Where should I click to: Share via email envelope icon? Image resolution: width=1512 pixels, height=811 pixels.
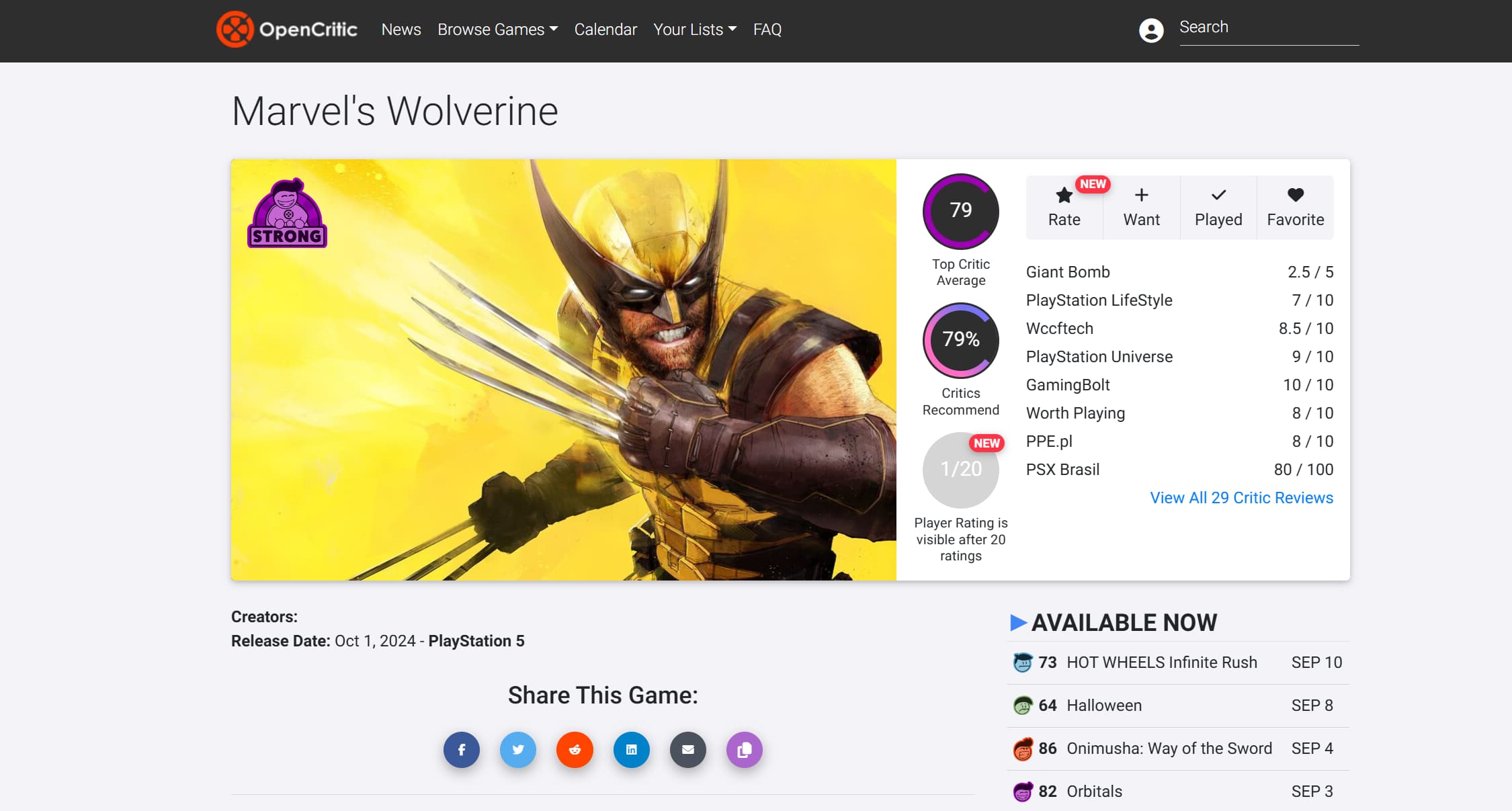click(688, 750)
